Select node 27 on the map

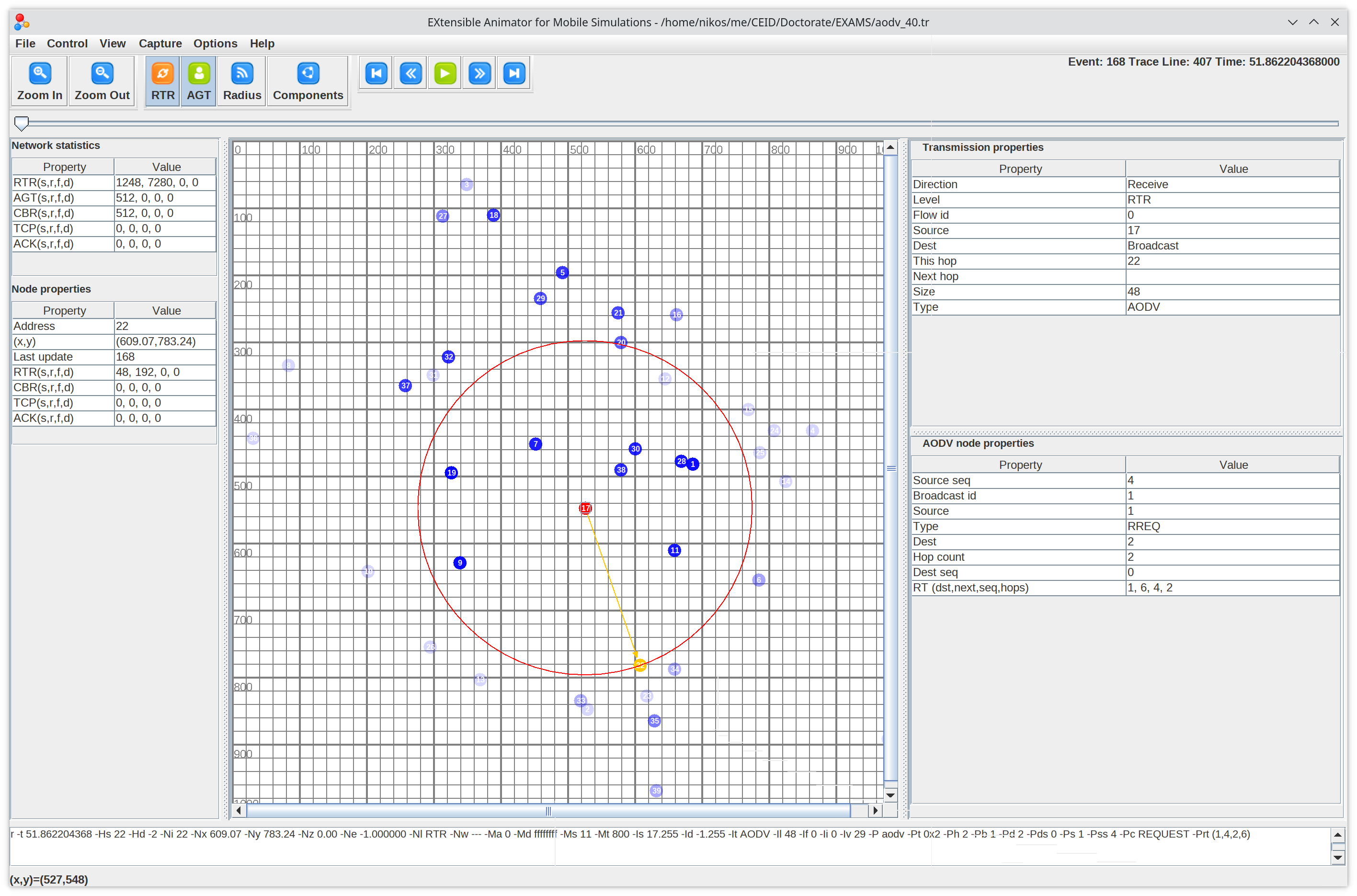pos(443,216)
